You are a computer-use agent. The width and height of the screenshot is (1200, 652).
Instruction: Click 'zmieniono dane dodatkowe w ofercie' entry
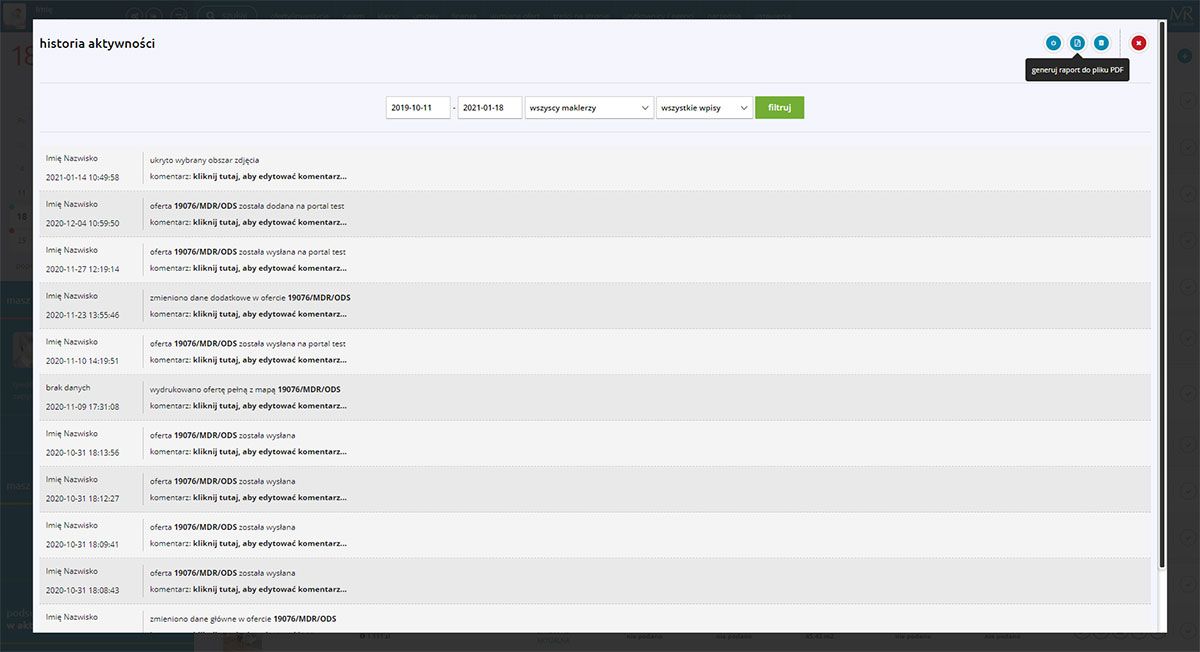click(x=217, y=298)
